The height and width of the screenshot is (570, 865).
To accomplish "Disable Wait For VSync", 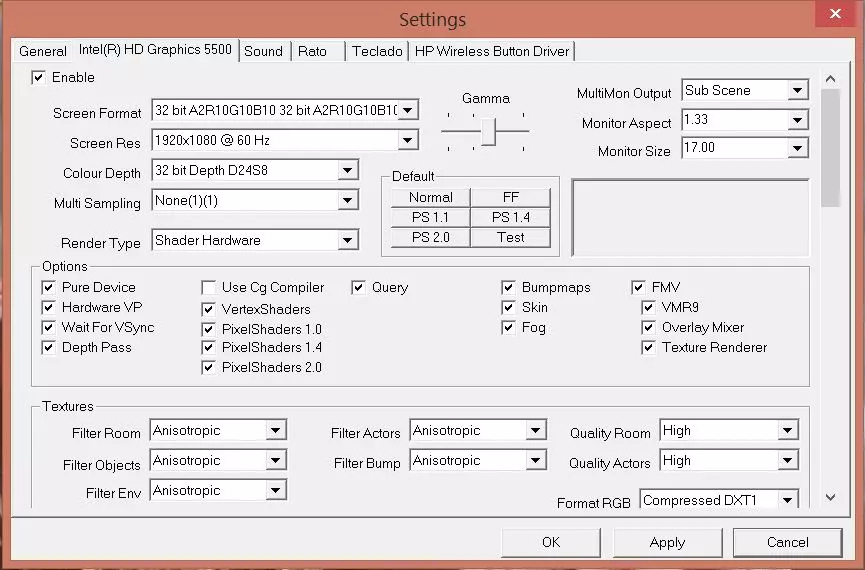I will pos(49,327).
